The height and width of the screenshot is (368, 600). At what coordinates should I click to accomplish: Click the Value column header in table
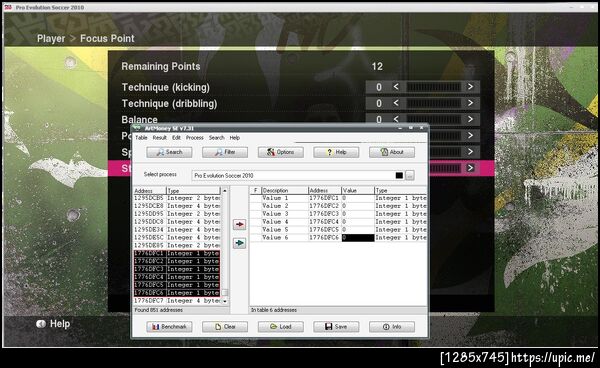tap(357, 191)
